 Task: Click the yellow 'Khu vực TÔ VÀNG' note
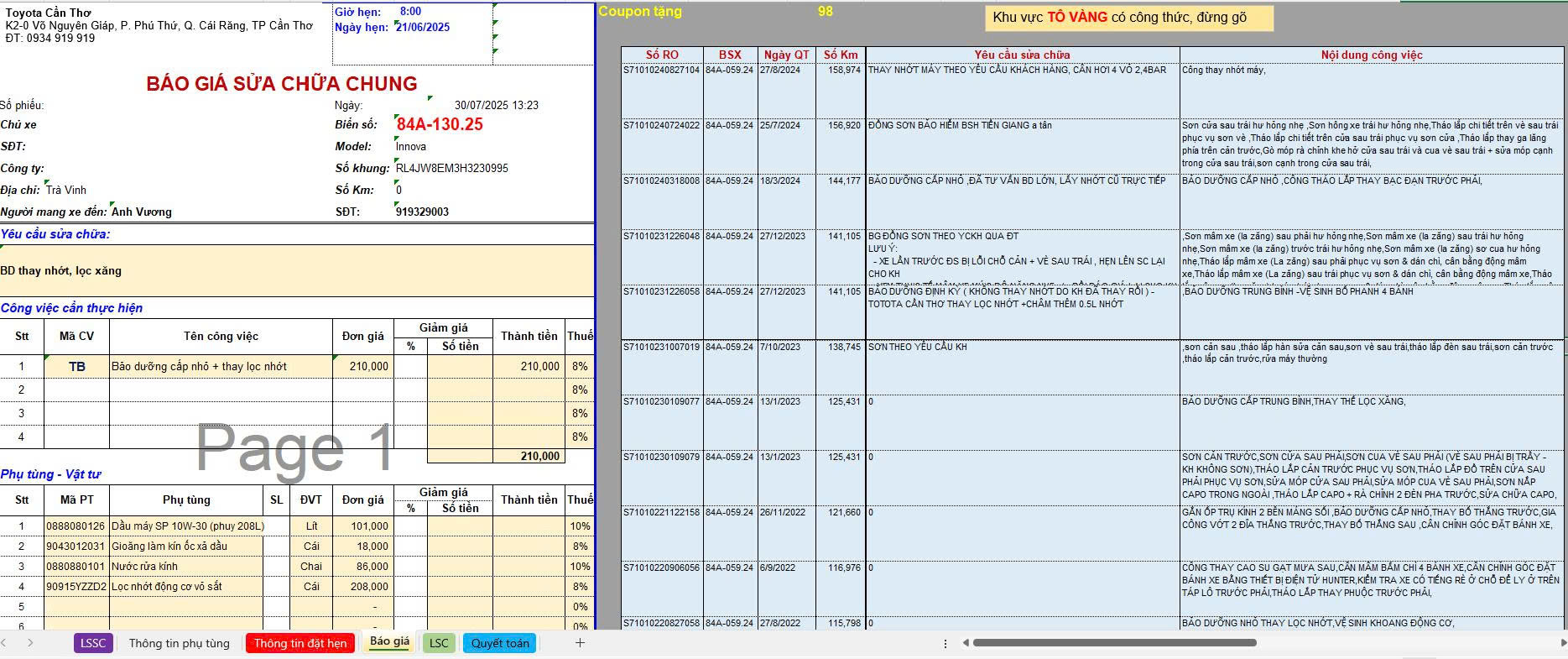1128,18
